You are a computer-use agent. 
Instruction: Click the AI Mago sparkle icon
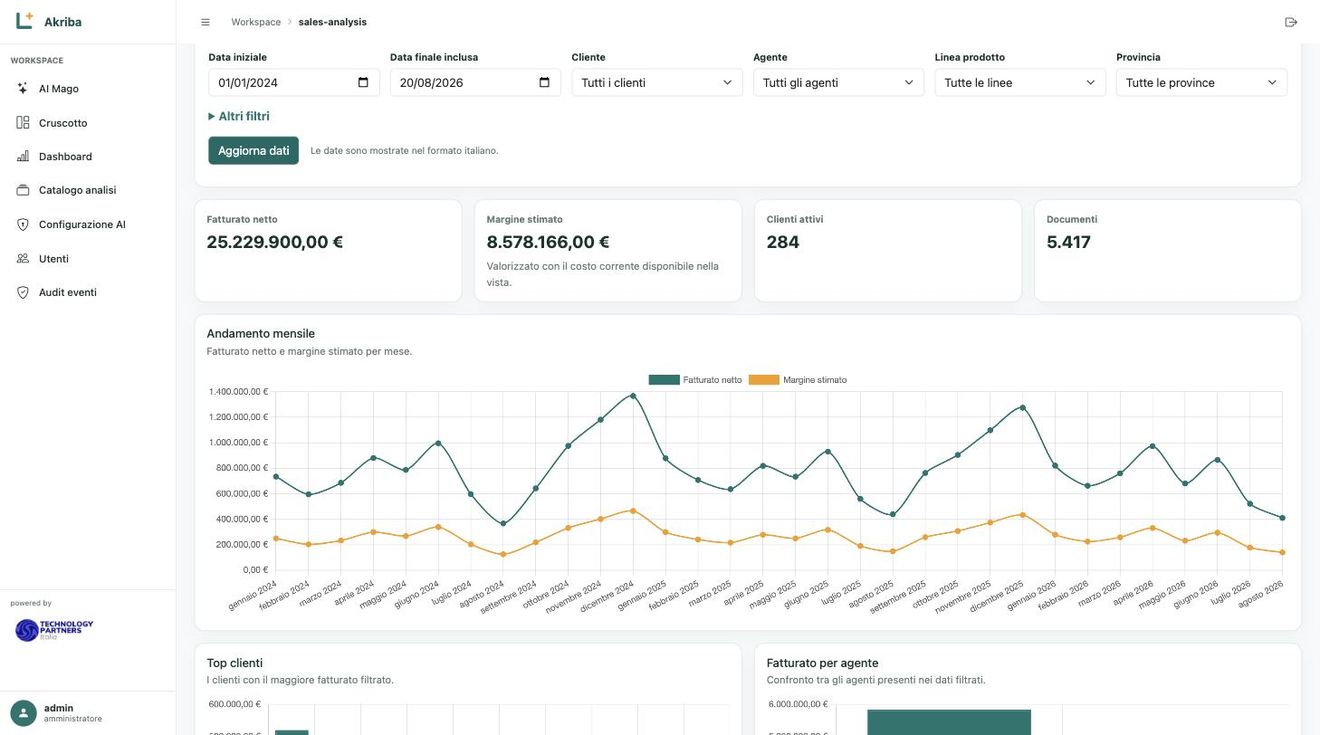(x=22, y=88)
